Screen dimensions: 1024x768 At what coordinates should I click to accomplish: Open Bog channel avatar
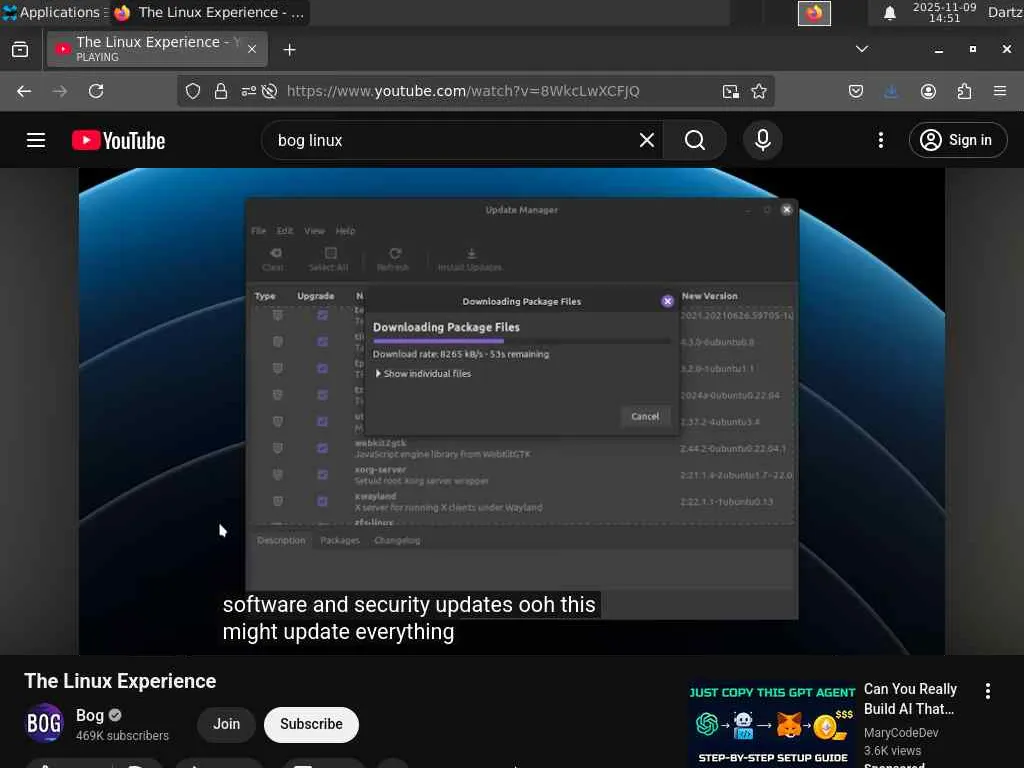tap(44, 724)
